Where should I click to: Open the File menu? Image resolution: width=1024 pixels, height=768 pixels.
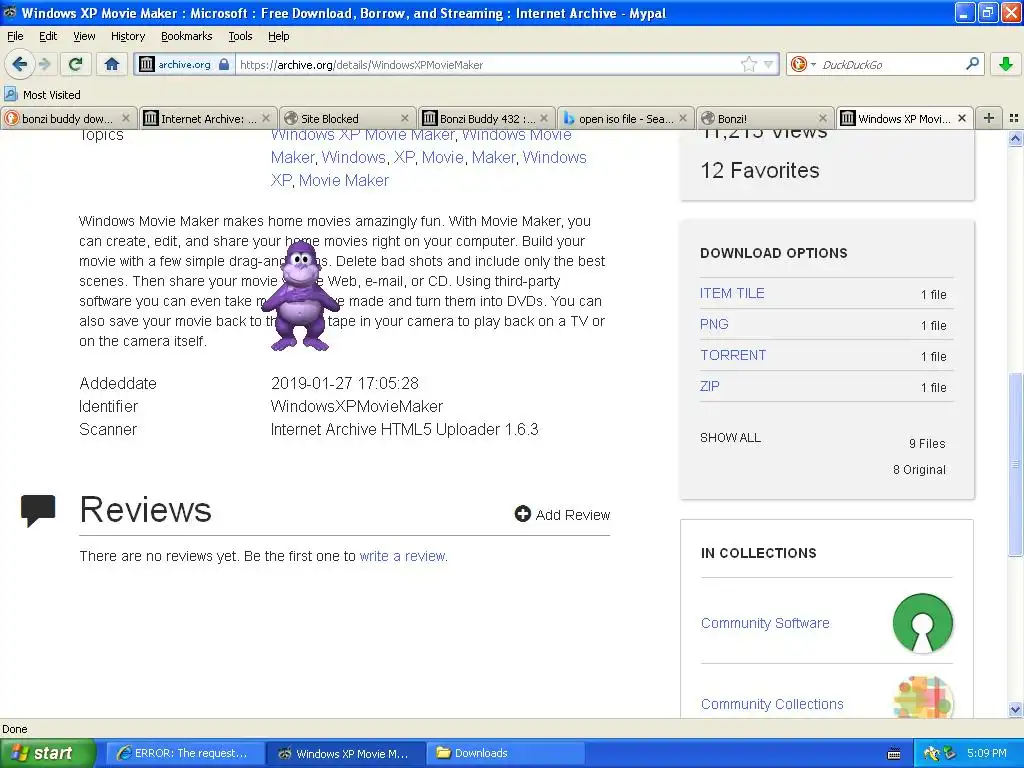pyautogui.click(x=15, y=36)
